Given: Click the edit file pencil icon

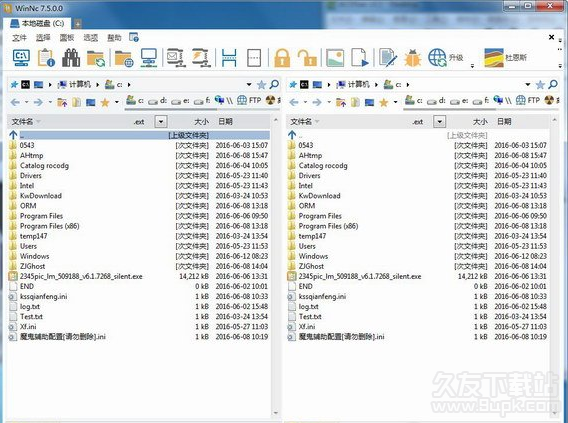Looking at the screenshot, I should pos(388,58).
